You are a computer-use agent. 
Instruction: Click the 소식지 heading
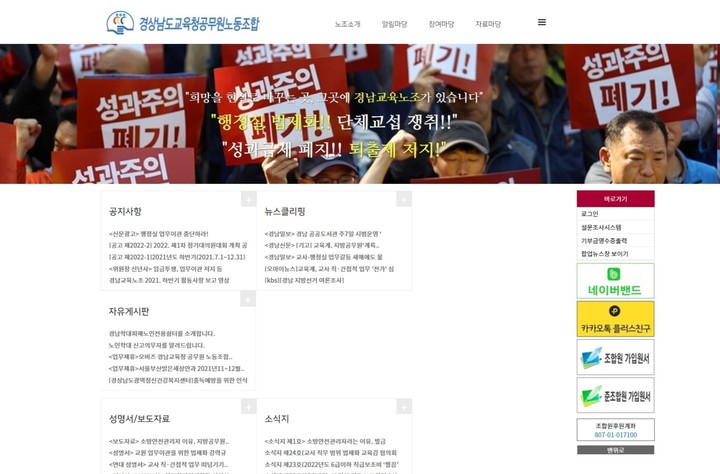point(276,418)
